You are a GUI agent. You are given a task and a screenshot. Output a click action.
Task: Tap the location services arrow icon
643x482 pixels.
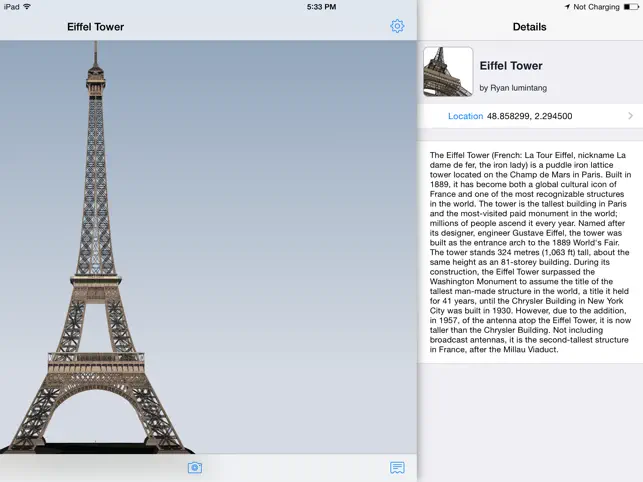(568, 7)
